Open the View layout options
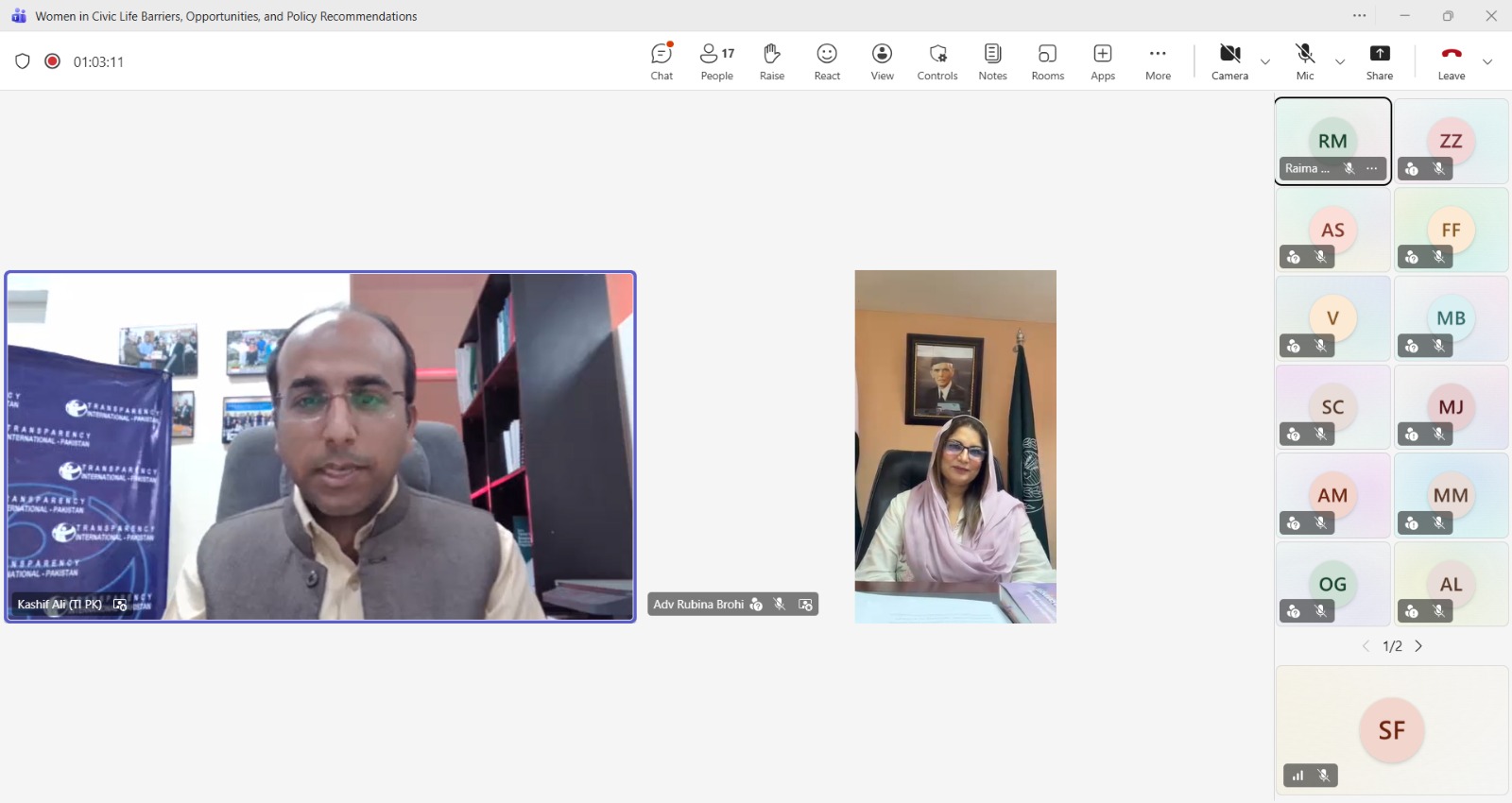The image size is (1512, 803). coord(882,61)
